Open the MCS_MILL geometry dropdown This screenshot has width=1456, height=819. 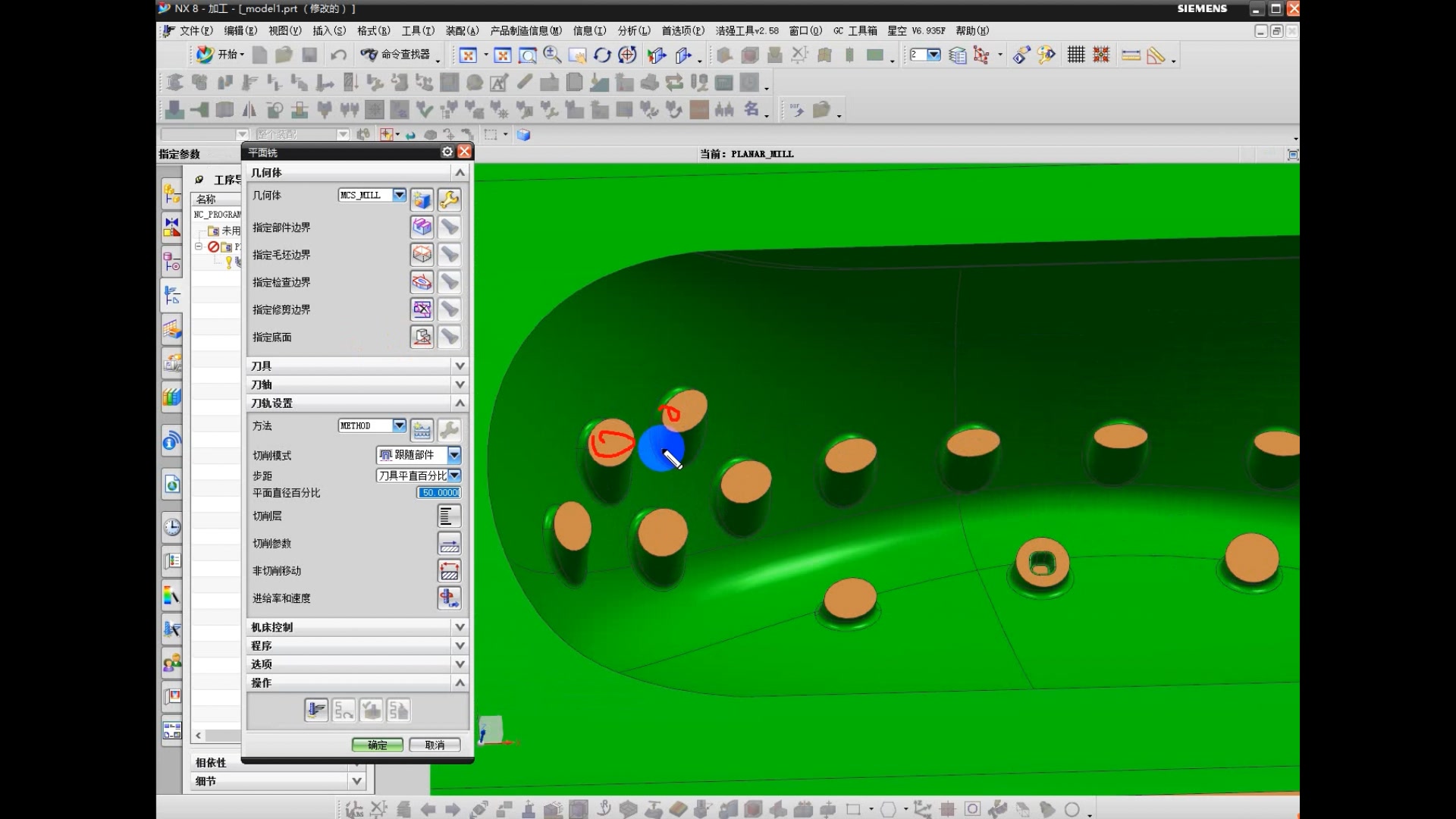tap(399, 195)
